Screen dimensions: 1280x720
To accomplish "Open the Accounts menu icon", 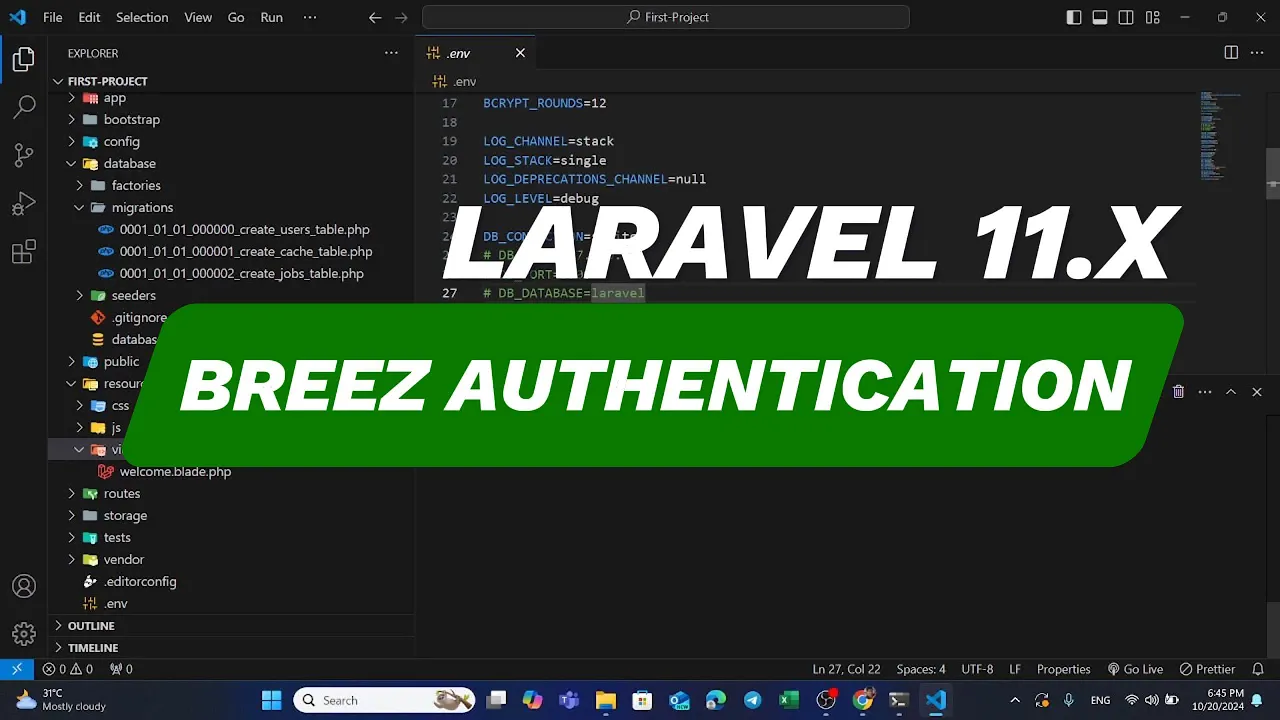I will pos(24,586).
